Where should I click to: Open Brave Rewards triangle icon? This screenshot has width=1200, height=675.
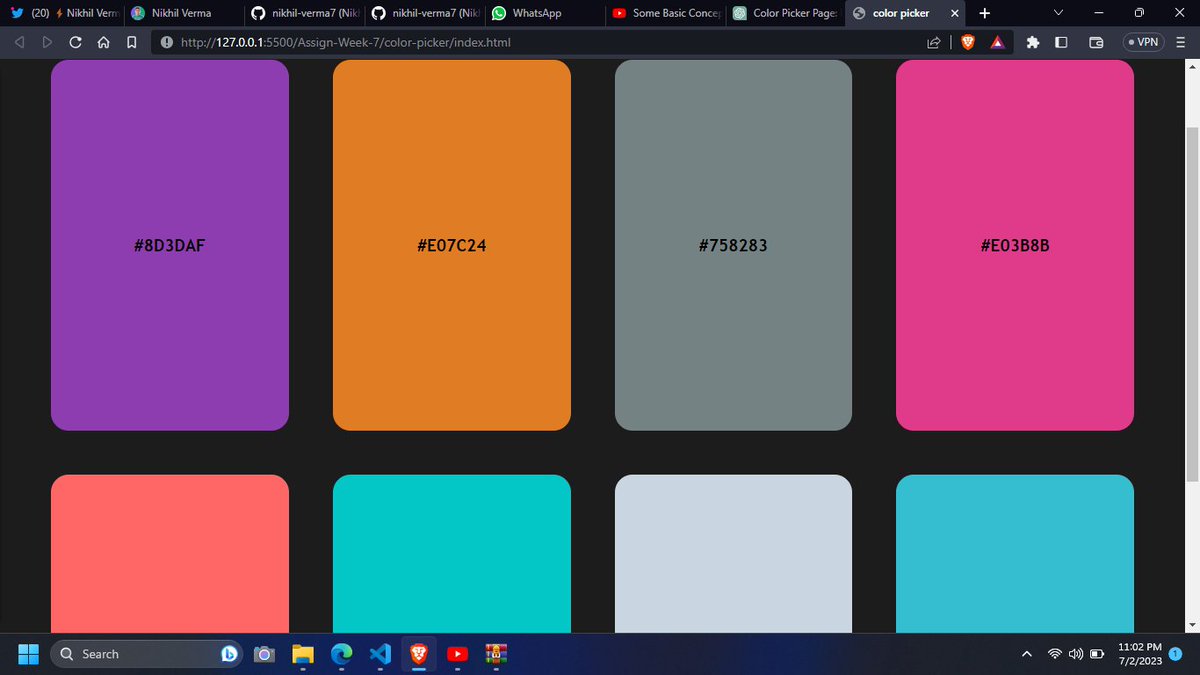[x=997, y=43]
